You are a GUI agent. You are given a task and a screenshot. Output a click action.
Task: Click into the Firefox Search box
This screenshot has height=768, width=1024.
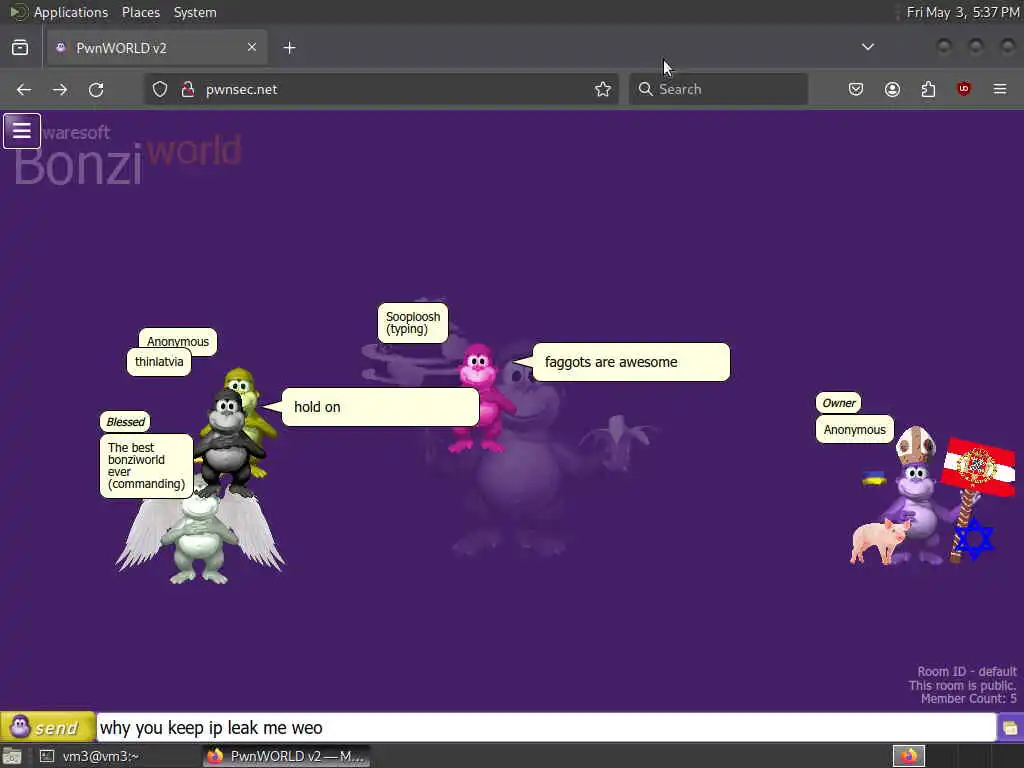point(718,89)
